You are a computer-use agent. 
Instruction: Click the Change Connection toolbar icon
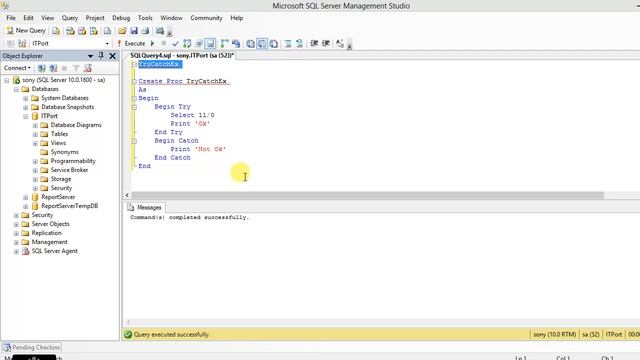pyautogui.click(x=22, y=43)
